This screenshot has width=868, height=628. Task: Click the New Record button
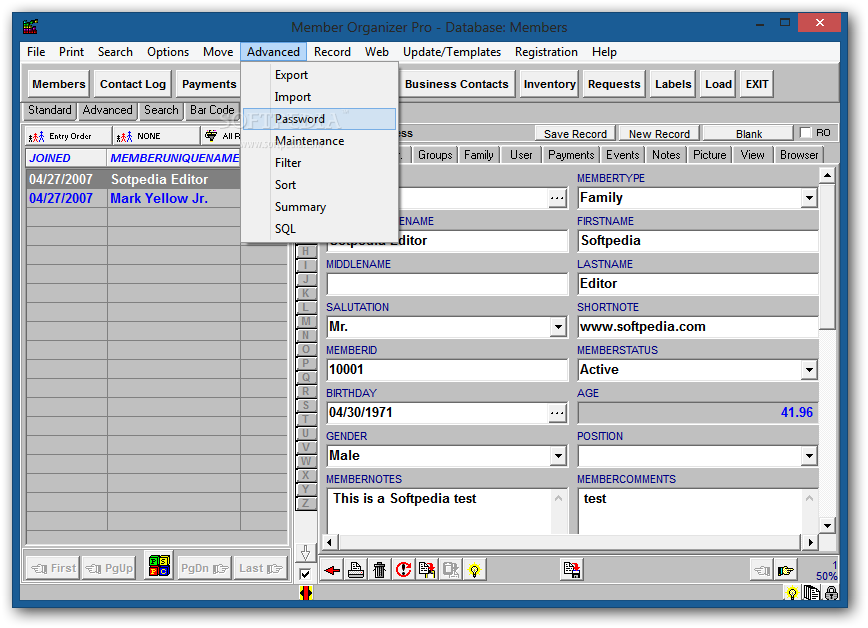point(659,133)
